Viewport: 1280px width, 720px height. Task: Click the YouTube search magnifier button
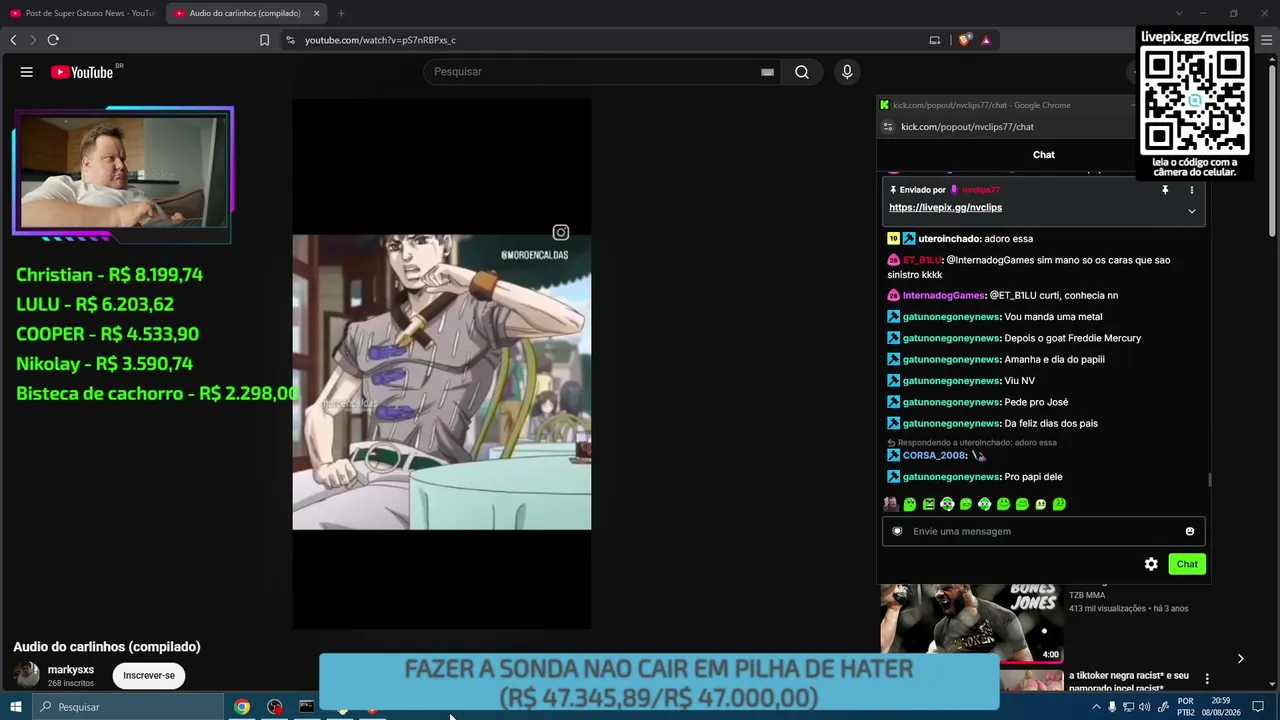coord(802,72)
